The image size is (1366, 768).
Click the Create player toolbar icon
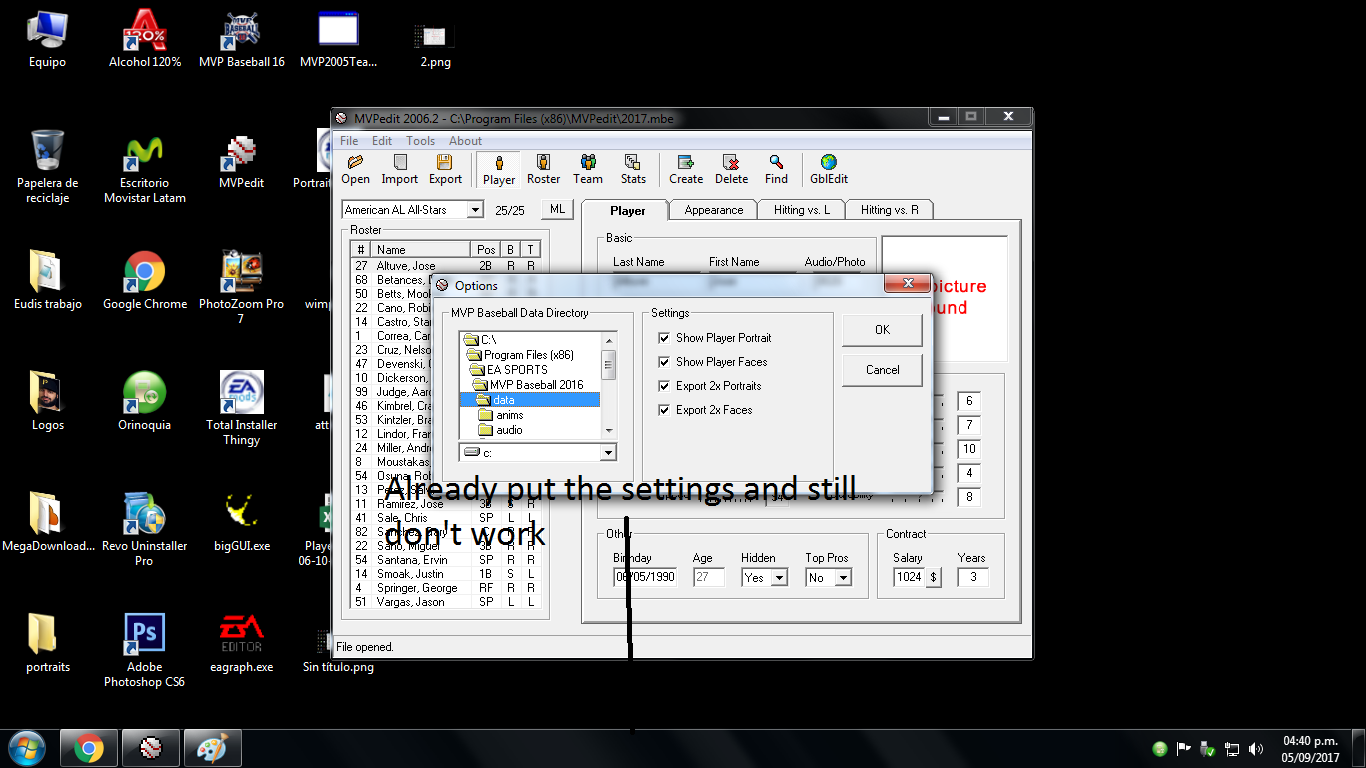[686, 169]
